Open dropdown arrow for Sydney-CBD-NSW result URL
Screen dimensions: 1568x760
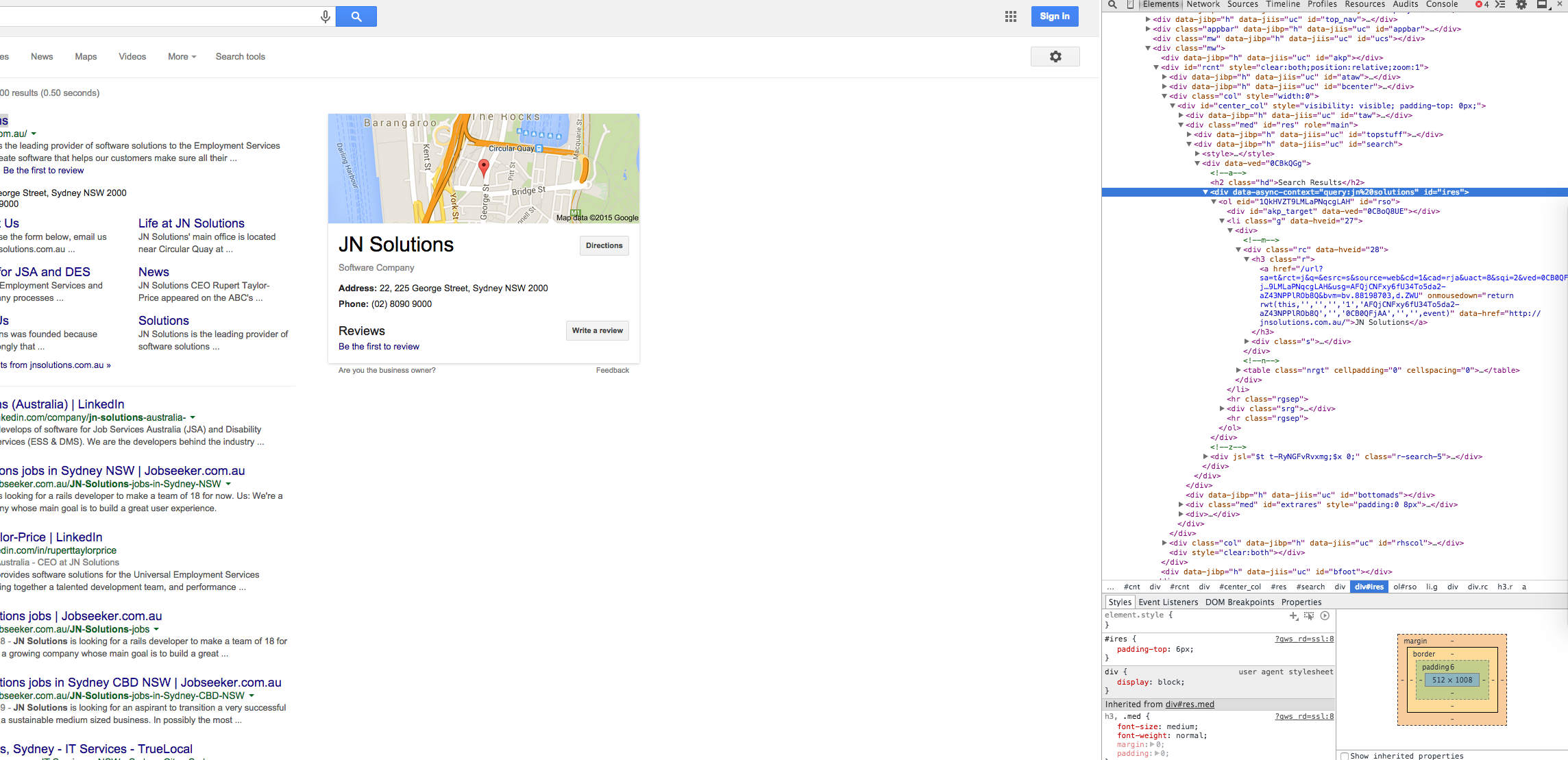[x=252, y=696]
